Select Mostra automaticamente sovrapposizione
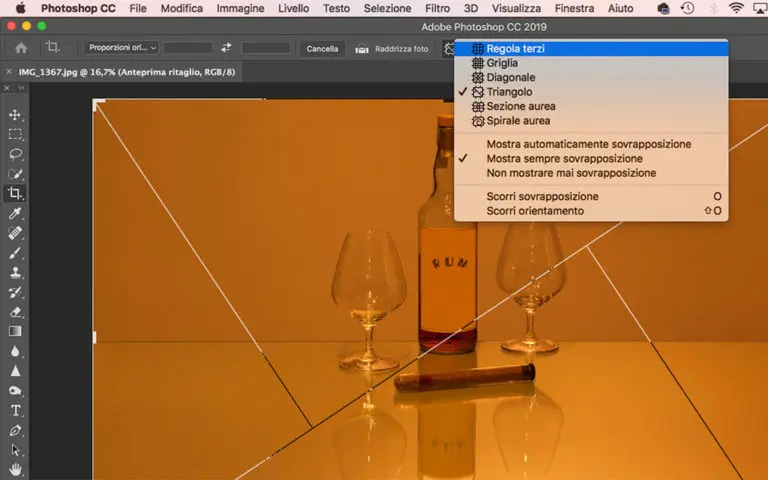Viewport: 768px width, 480px height. (588, 144)
